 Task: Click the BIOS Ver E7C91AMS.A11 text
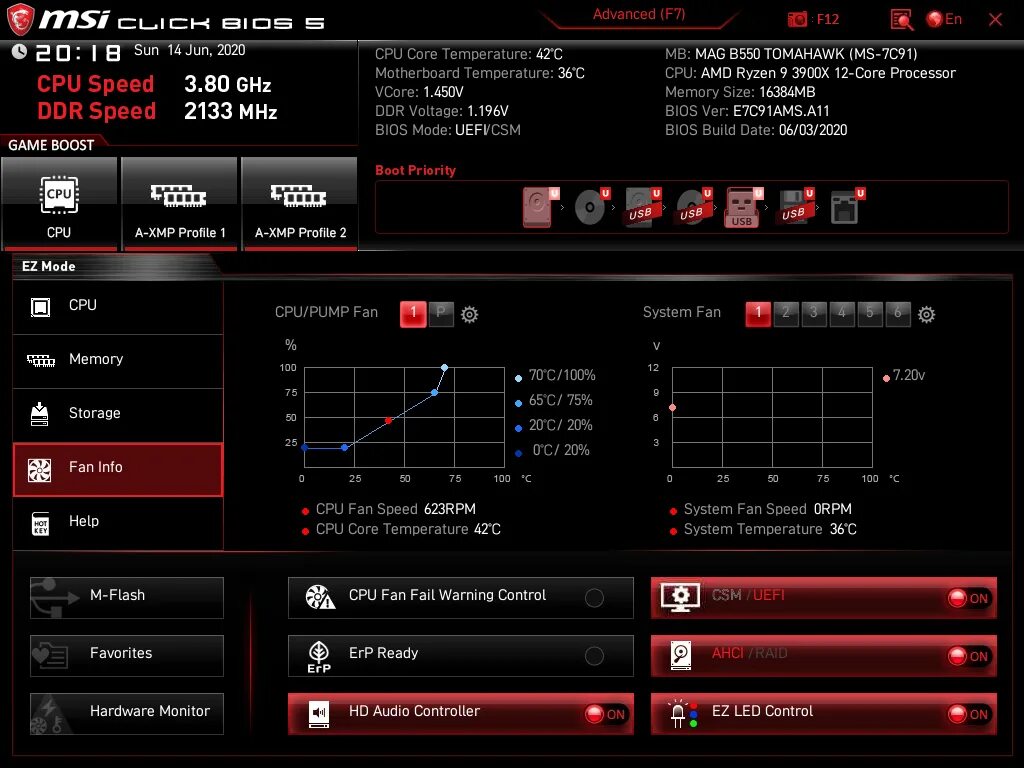pyautogui.click(x=747, y=112)
